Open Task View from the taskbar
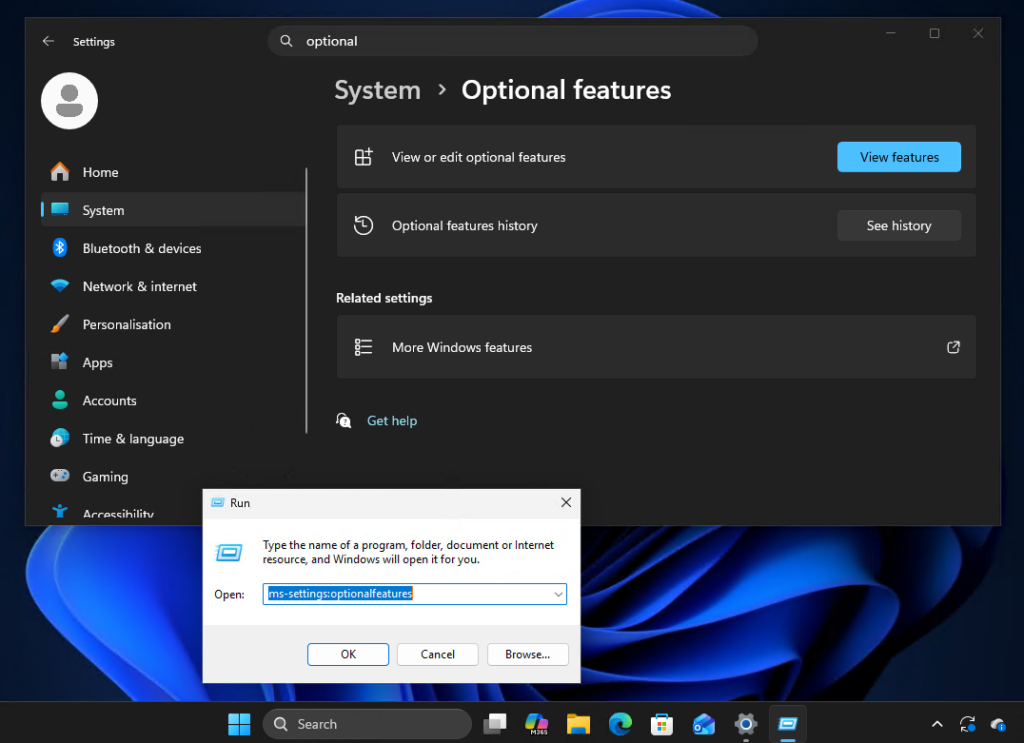 495,723
